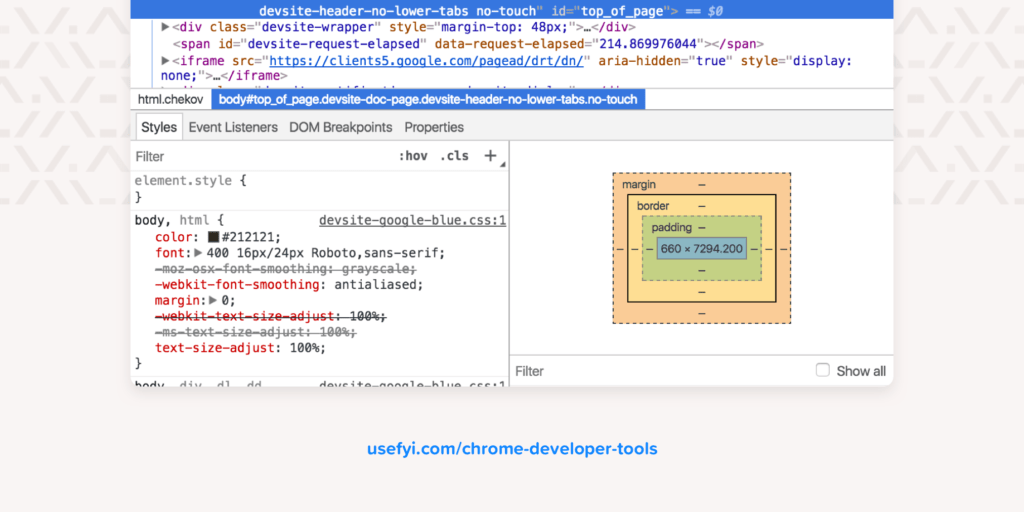Select html.chekov in the breadcrumb bar
1024x512 pixels.
171,100
